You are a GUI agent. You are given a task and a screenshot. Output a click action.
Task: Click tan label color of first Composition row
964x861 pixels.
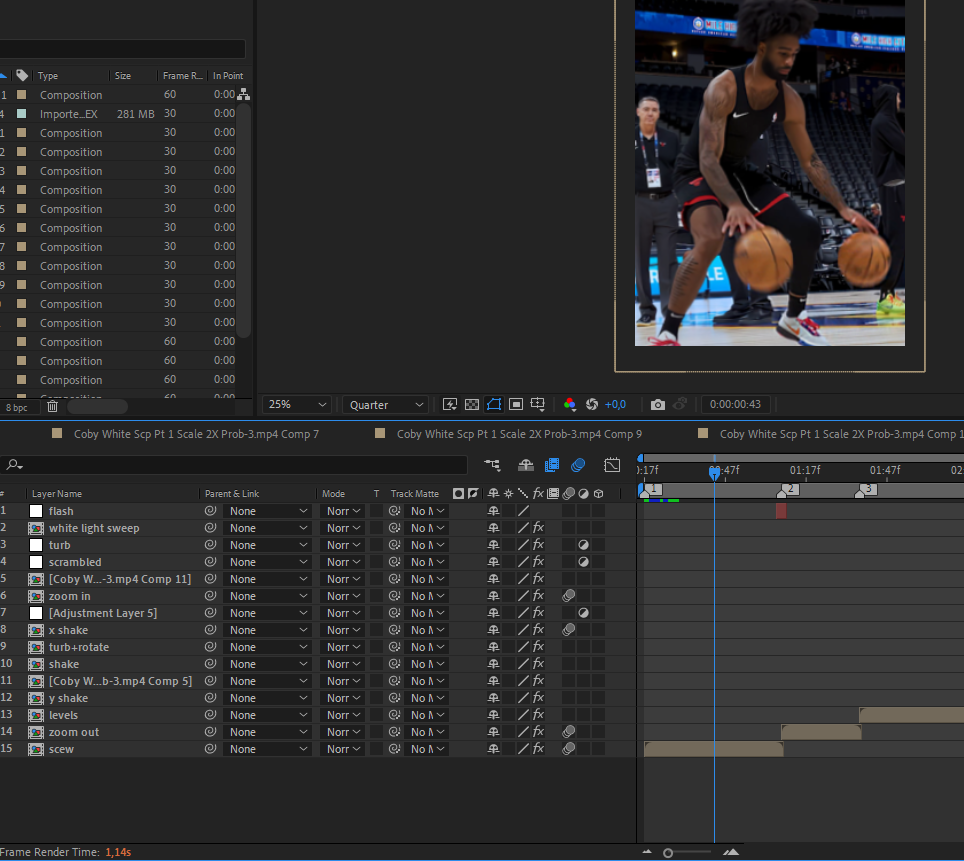[x=22, y=95]
